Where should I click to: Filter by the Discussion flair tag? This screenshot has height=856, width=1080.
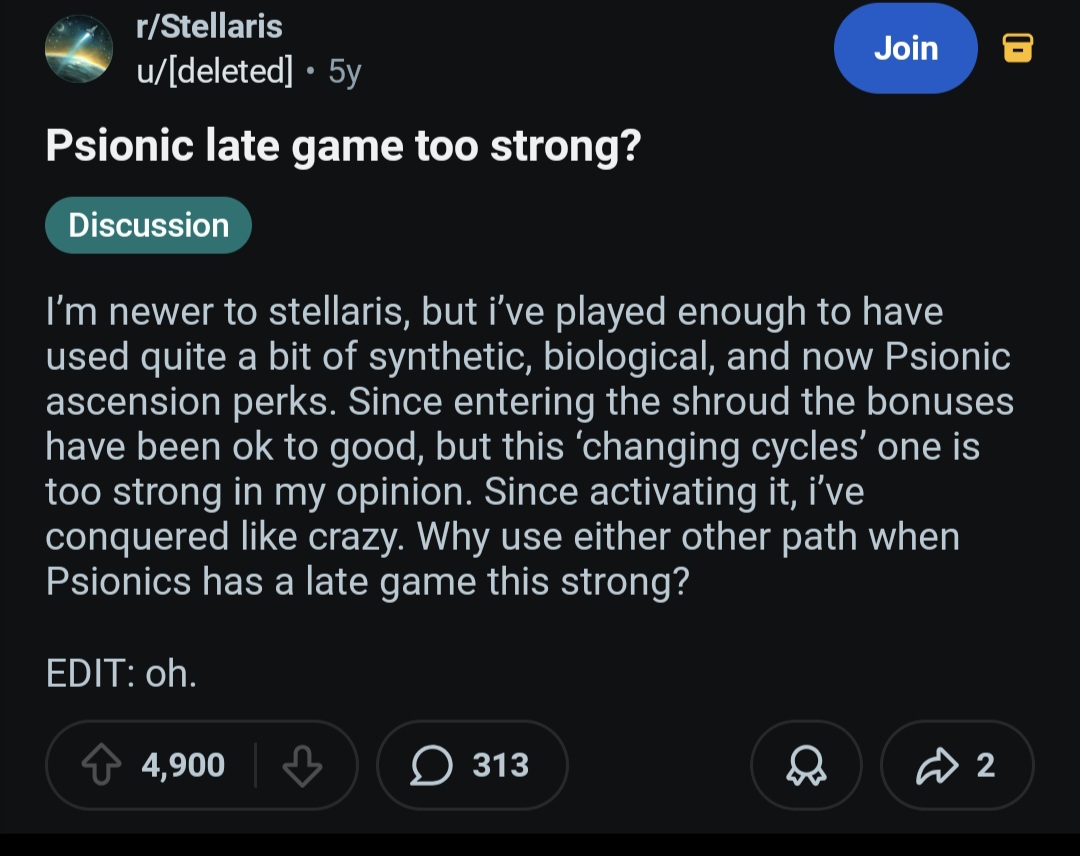(x=148, y=225)
